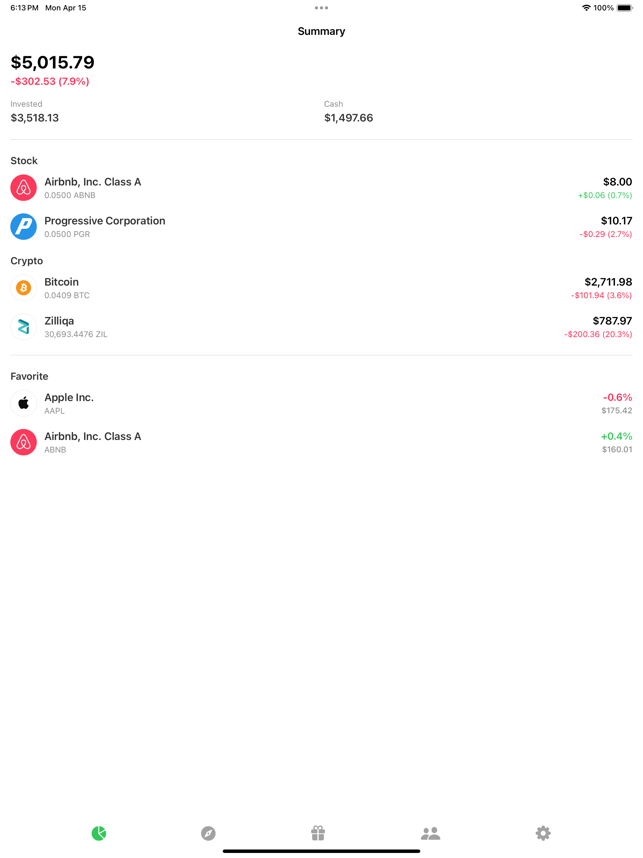
Task: Open Airbnb favorite showing +0.4%
Action: click(321, 442)
